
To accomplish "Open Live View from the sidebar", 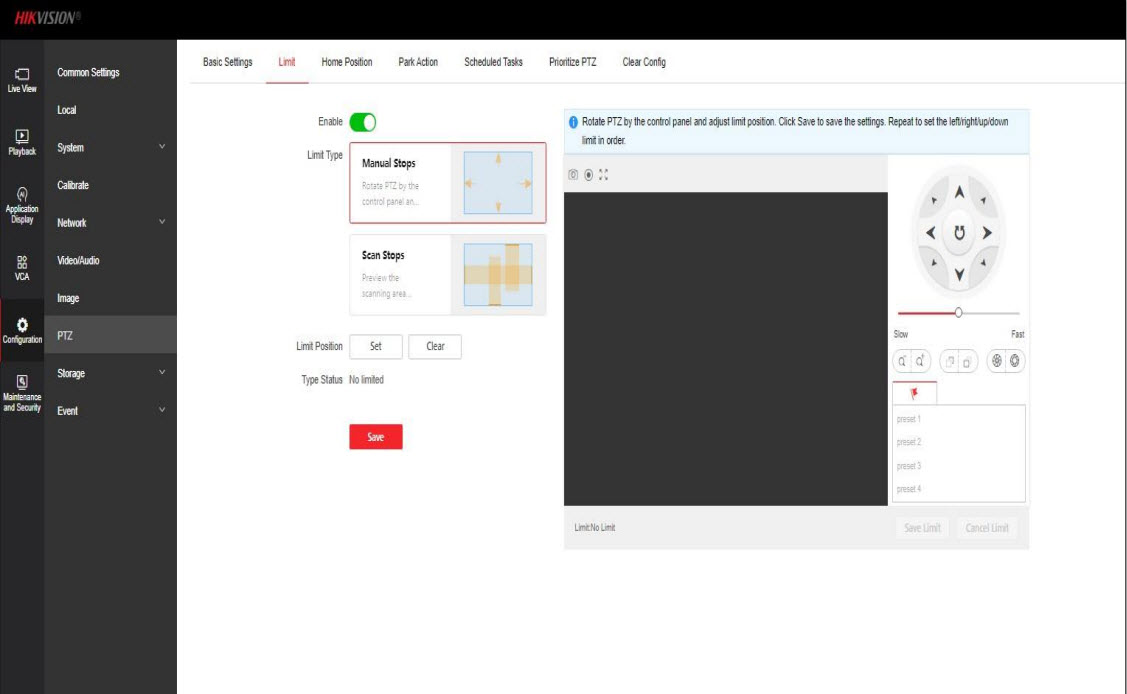I will coord(22,79).
